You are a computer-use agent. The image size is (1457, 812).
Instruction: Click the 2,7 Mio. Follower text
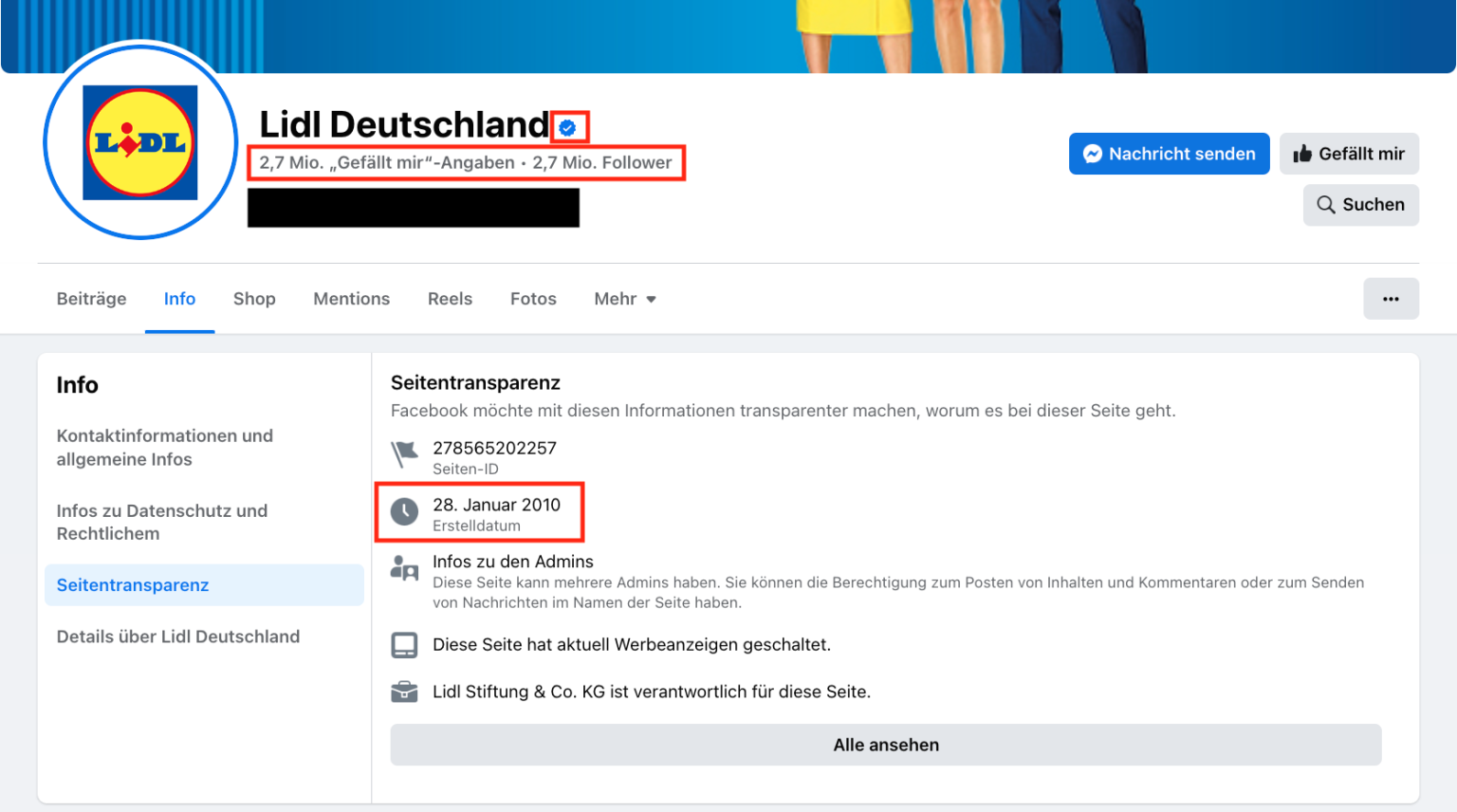click(603, 162)
